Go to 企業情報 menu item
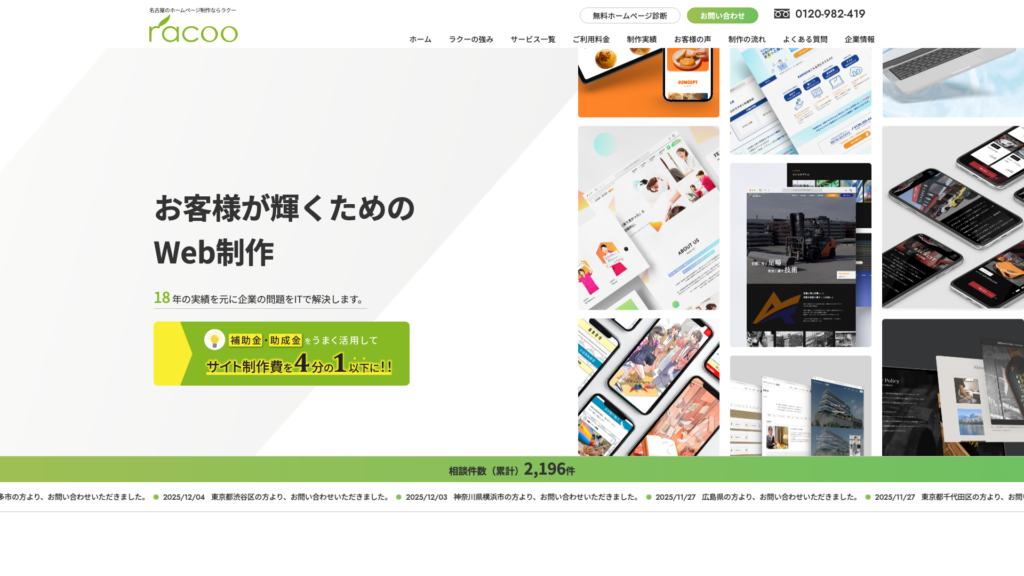 [859, 39]
